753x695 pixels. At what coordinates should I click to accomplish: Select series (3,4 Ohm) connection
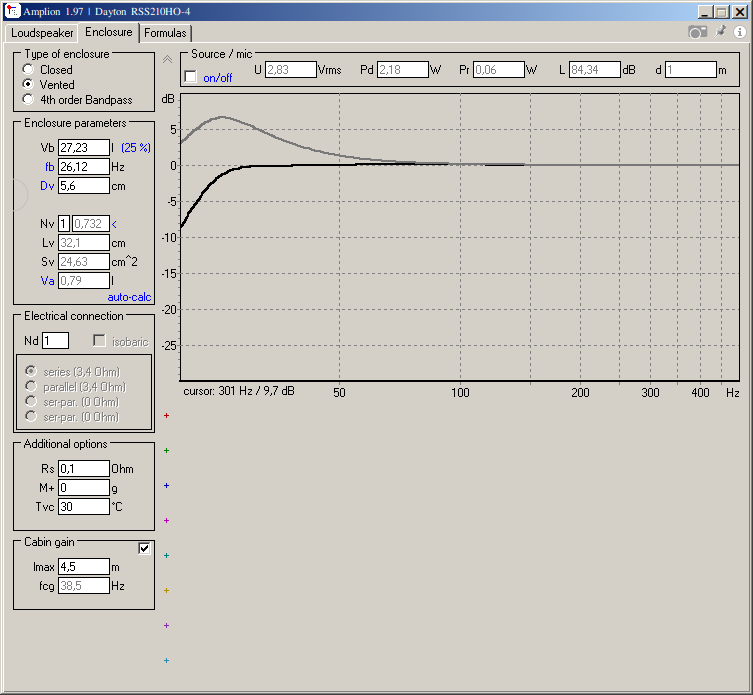(31, 371)
